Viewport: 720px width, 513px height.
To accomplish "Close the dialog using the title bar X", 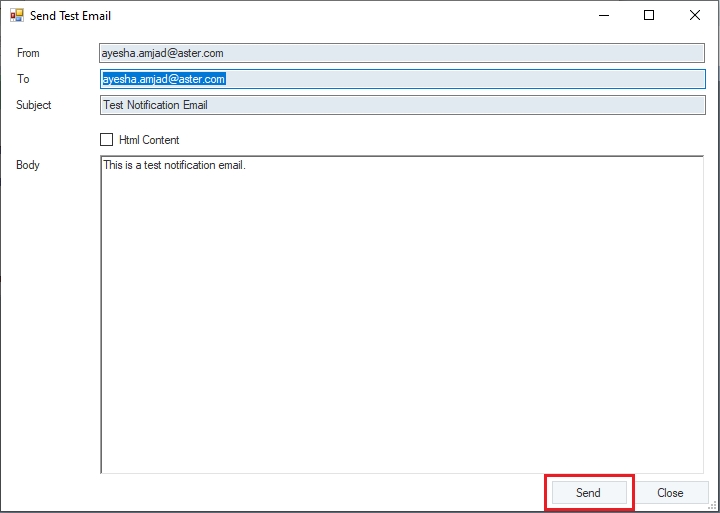I will point(695,16).
